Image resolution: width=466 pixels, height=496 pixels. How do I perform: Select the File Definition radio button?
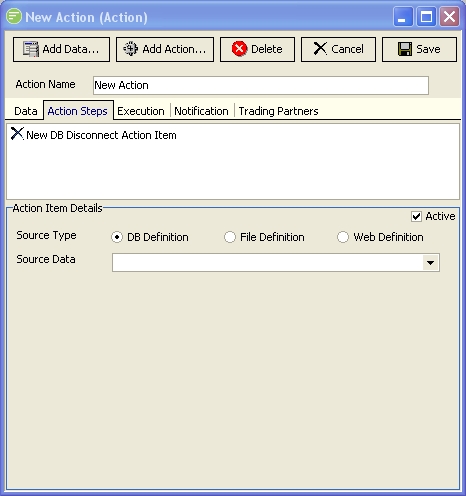230,237
